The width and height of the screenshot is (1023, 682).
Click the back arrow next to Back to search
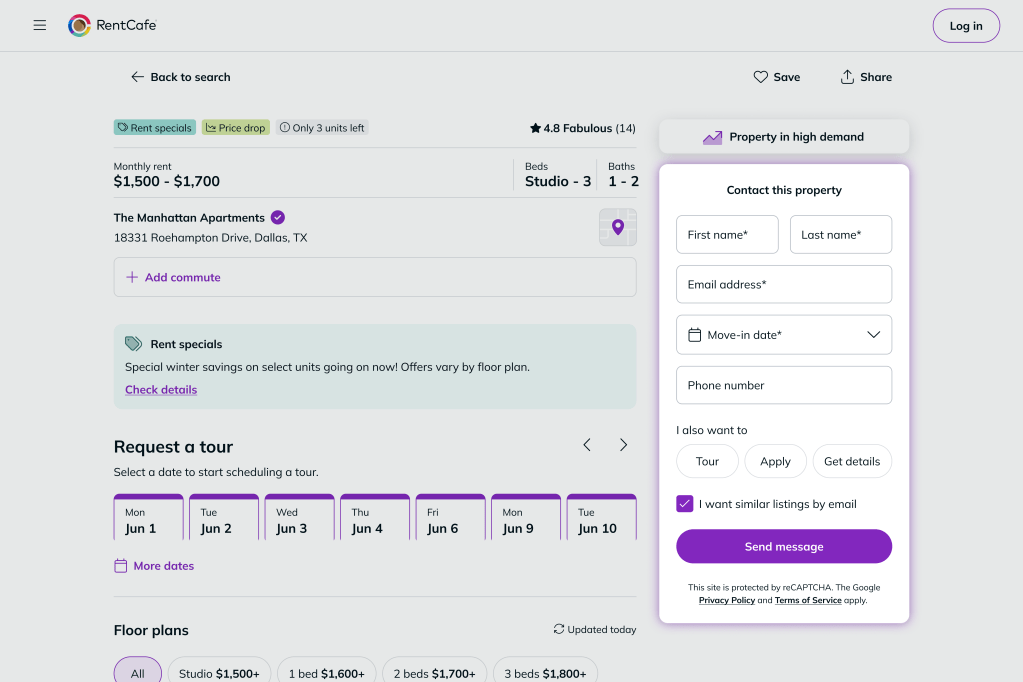137,77
